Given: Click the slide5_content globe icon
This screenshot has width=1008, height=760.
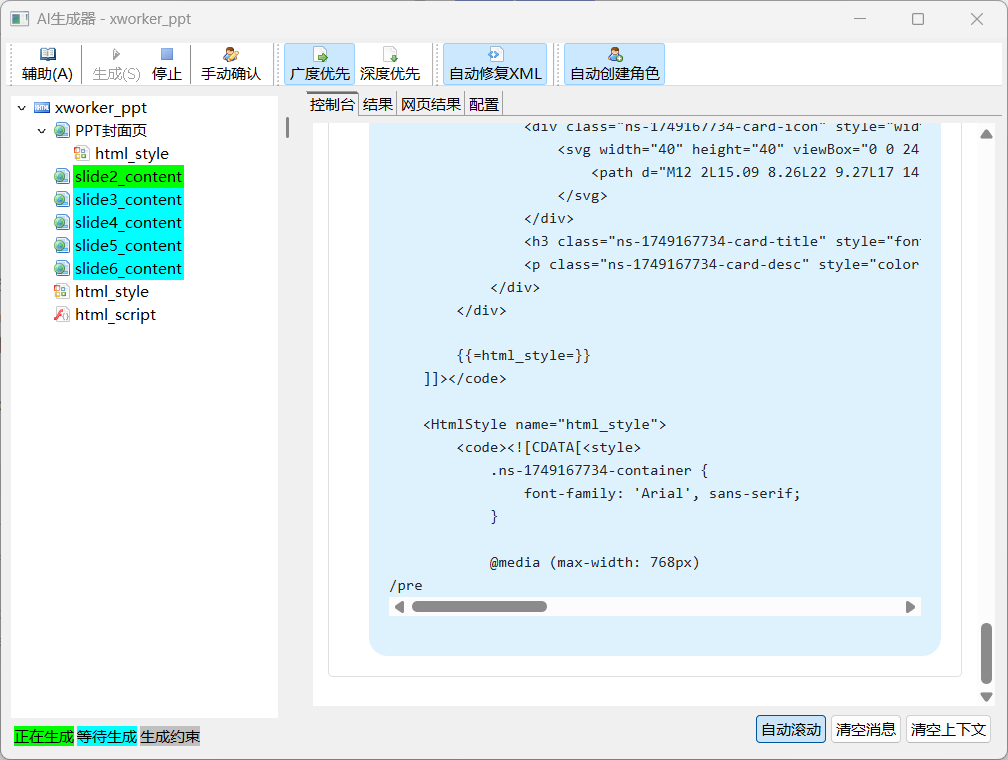Looking at the screenshot, I should pos(62,246).
